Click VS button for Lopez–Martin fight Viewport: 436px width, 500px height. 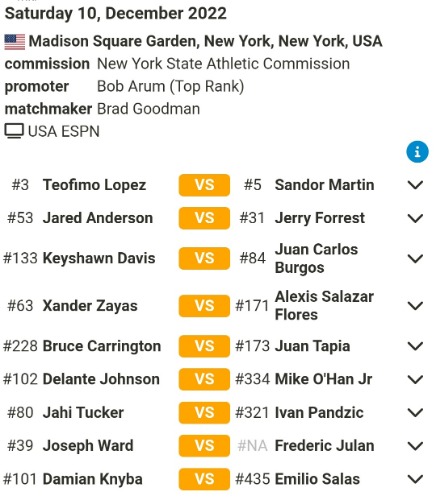204,185
